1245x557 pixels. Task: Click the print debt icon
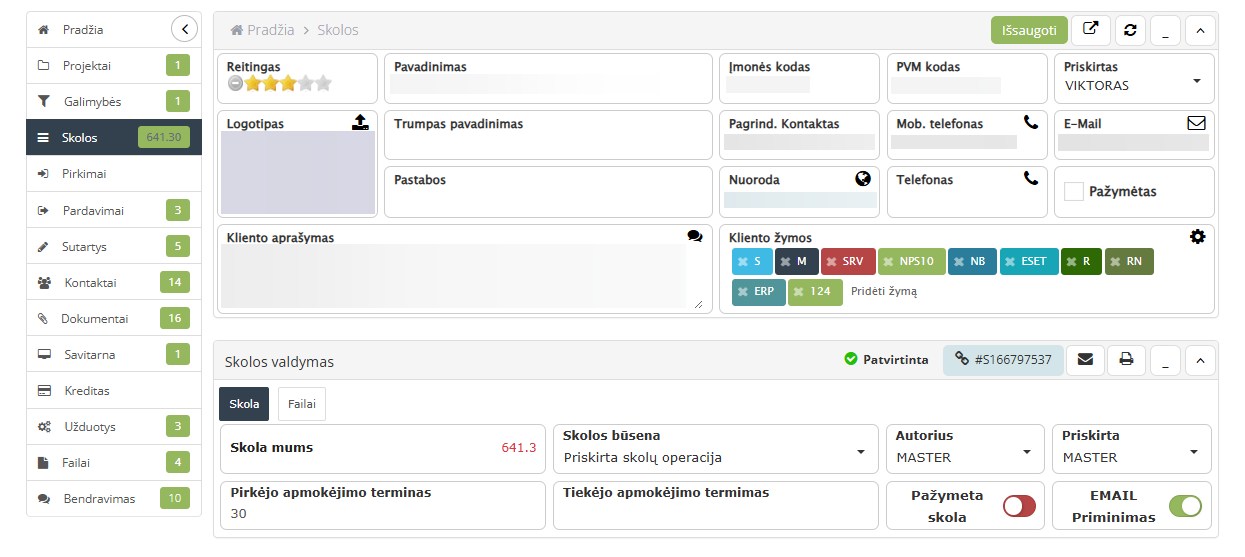pos(1126,360)
